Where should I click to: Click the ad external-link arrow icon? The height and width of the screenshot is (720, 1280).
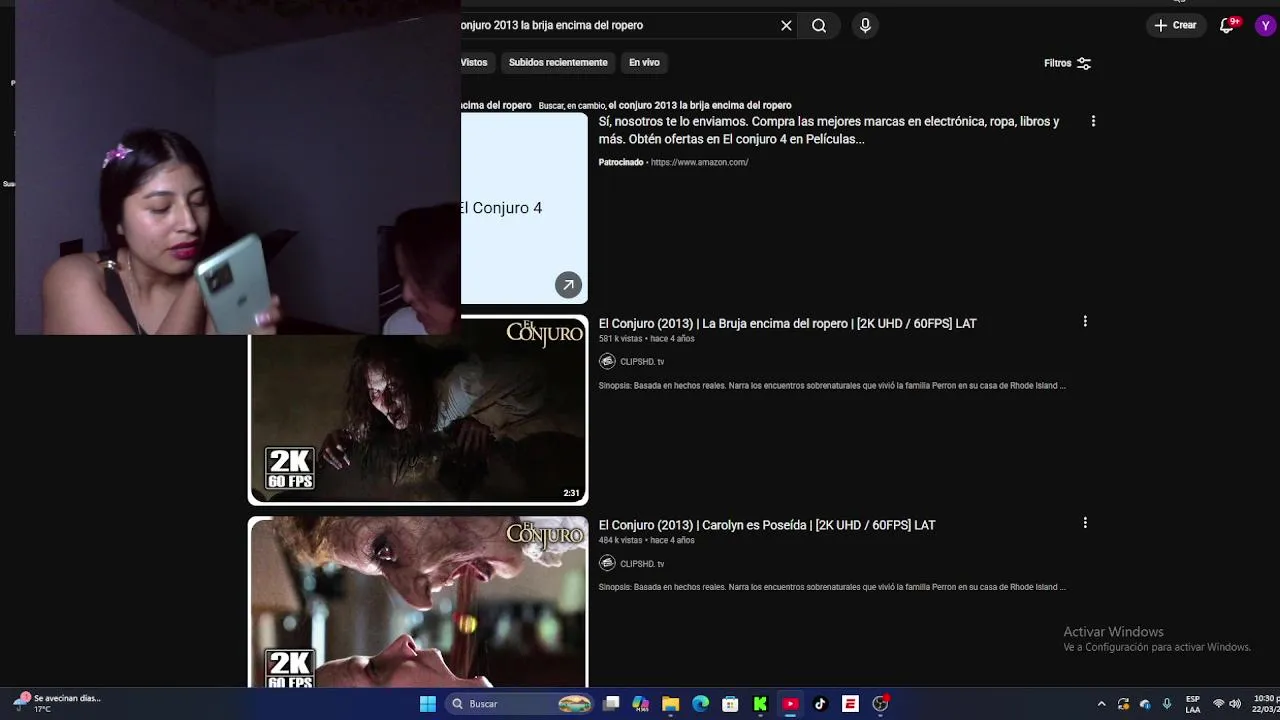point(568,285)
